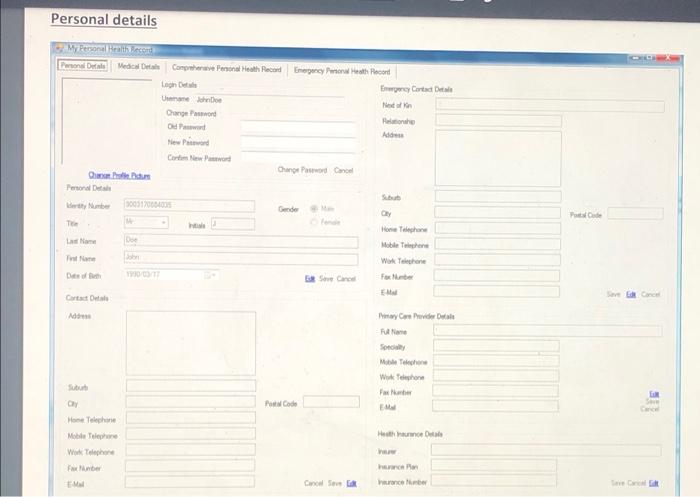This screenshot has width=700, height=497.
Task: Click the Next of Kin field
Action: (x=550, y=106)
